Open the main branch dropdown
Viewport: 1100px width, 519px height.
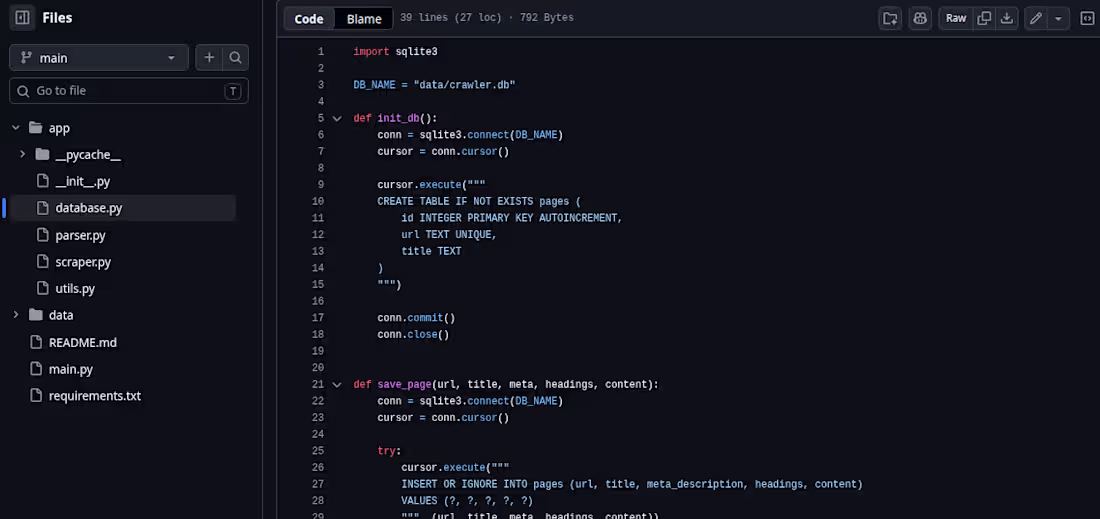pos(99,58)
